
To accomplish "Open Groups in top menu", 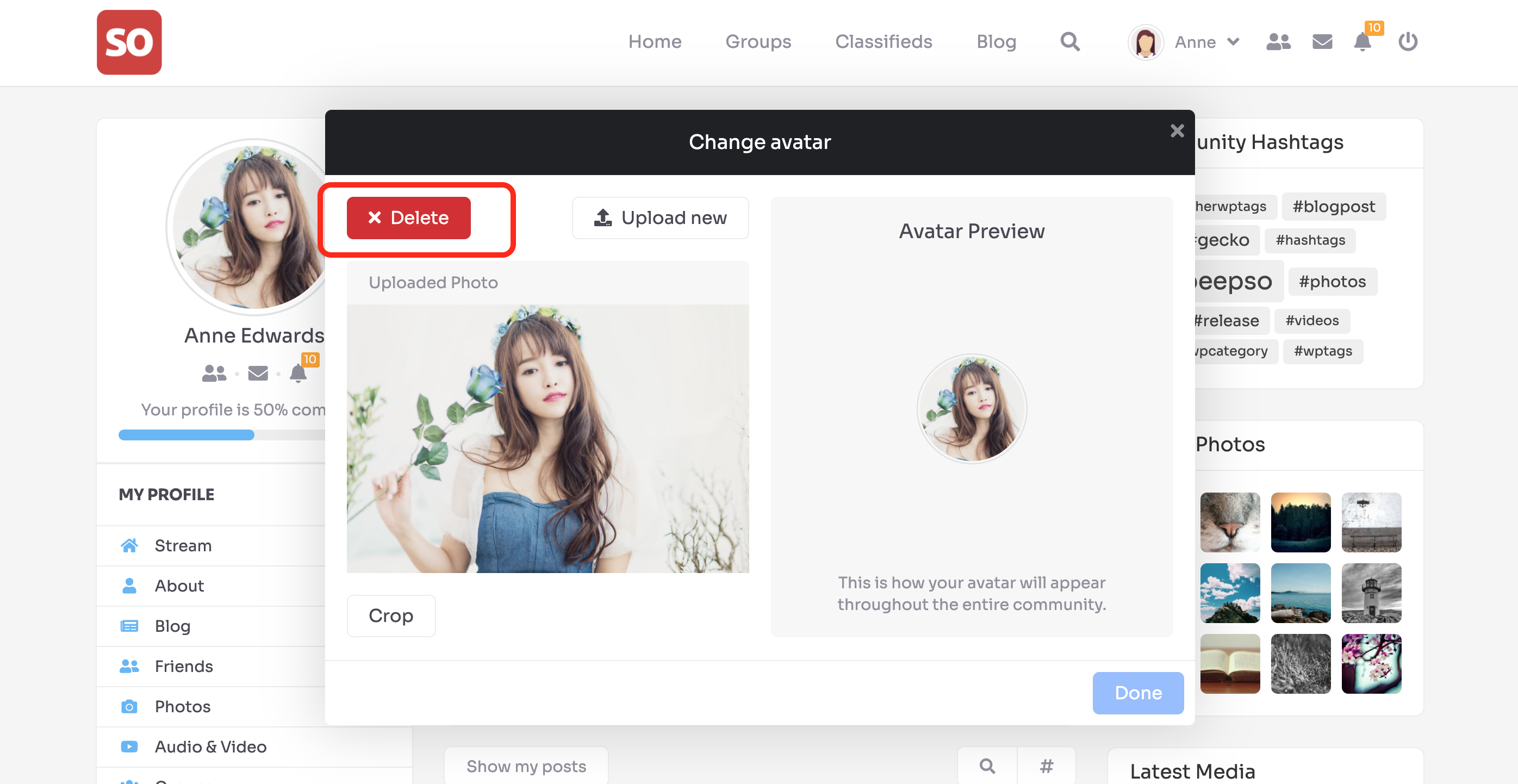I will click(758, 42).
